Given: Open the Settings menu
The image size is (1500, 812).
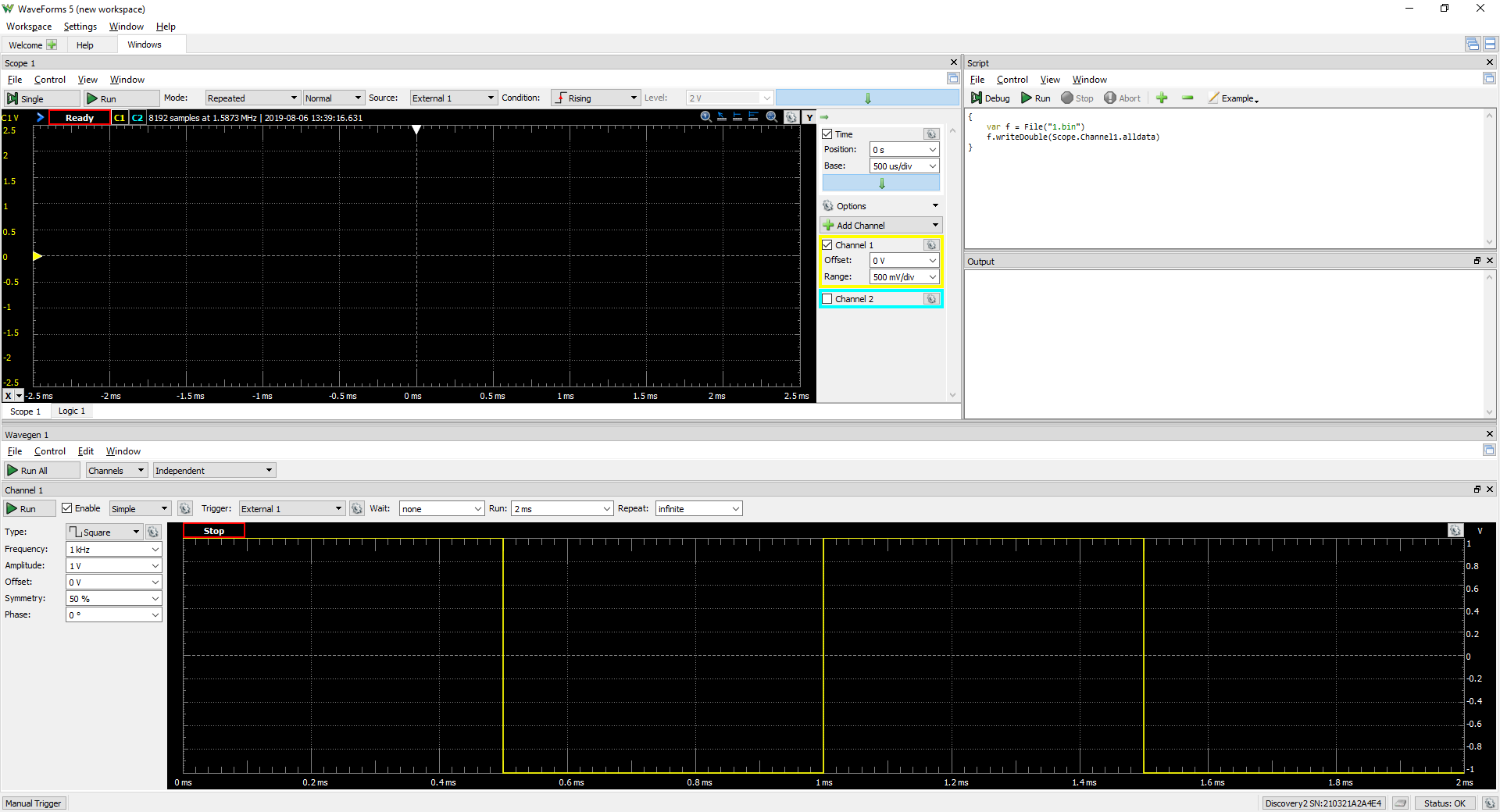Looking at the screenshot, I should tap(80, 27).
